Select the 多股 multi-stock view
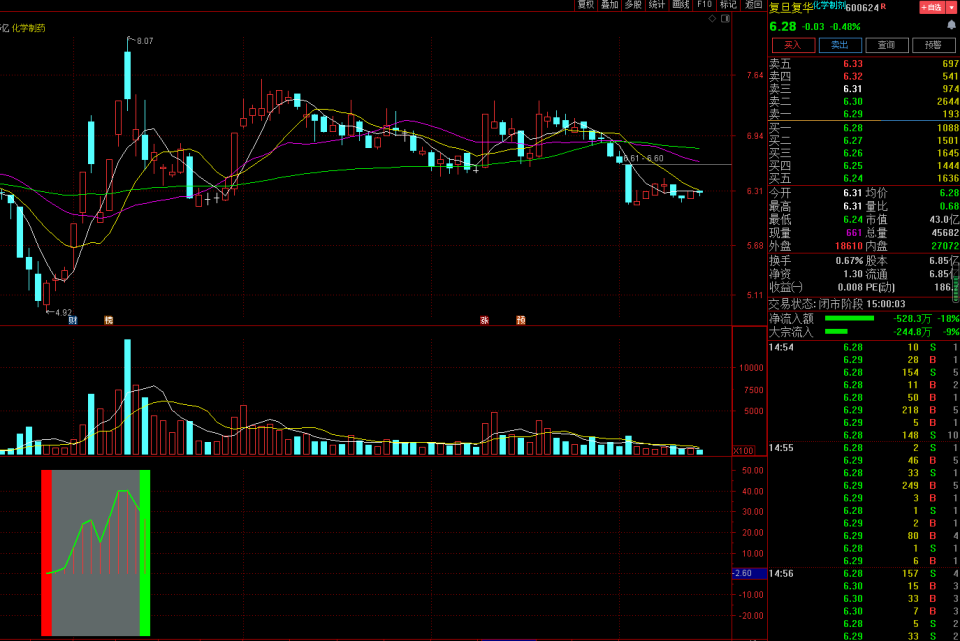Screen dimensions: 960x641 click(x=633, y=5)
